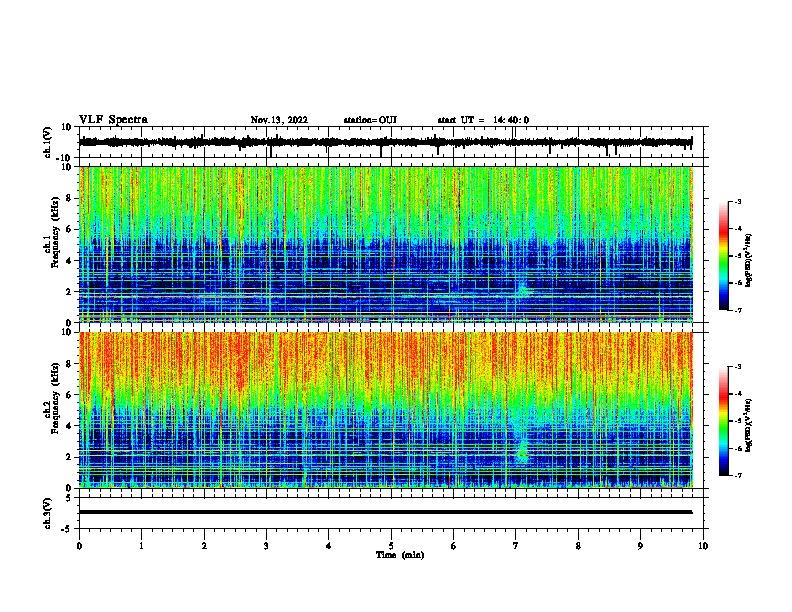
Task: Click the "2" kHz tick on ch.1 axis
Action: (x=69, y=292)
